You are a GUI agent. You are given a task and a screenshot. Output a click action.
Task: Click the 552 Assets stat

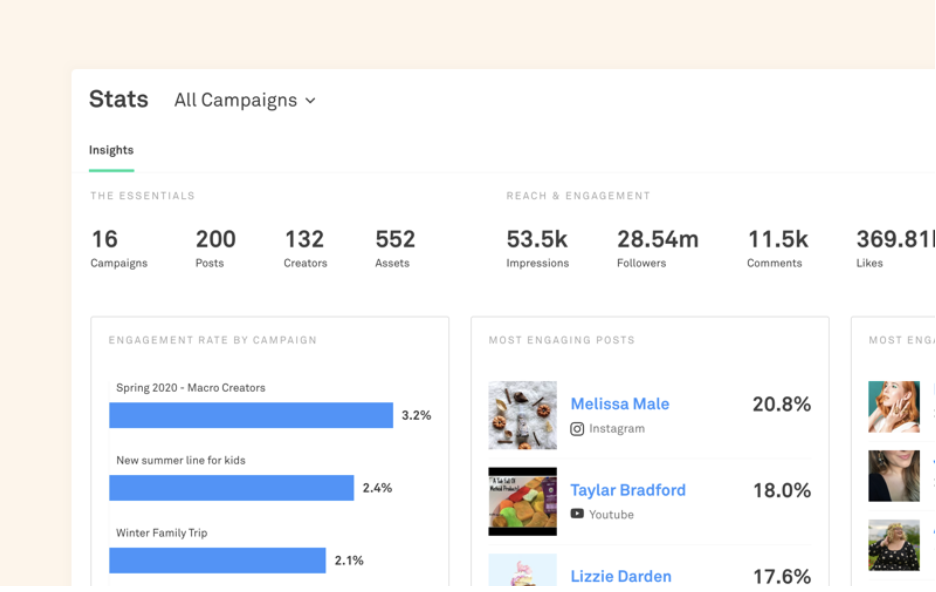[x=394, y=248]
